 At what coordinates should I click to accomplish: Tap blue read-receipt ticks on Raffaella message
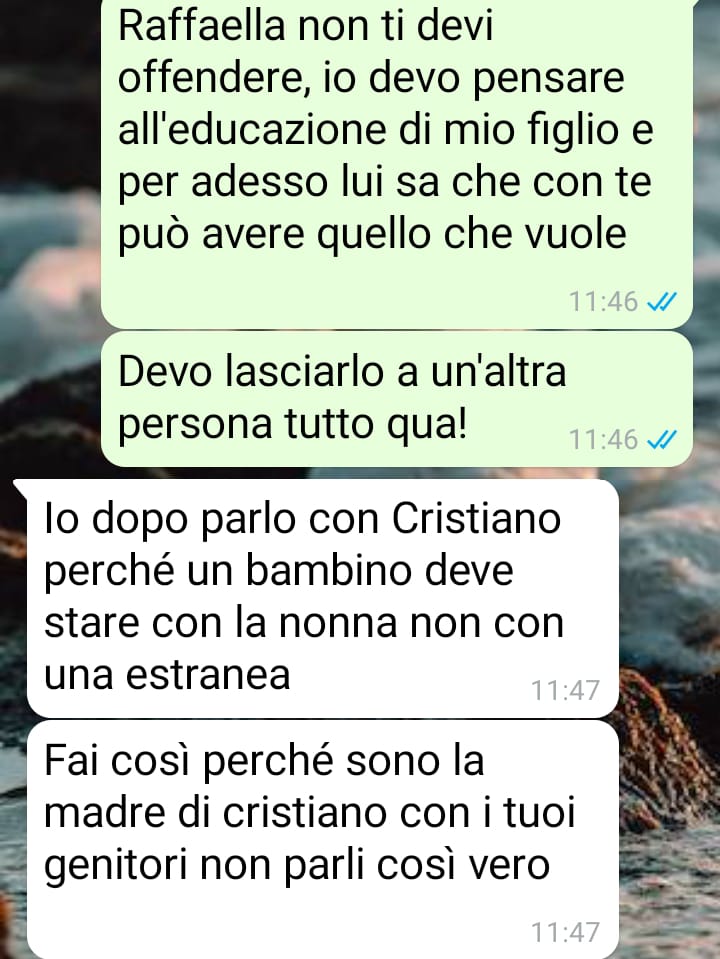tap(661, 302)
